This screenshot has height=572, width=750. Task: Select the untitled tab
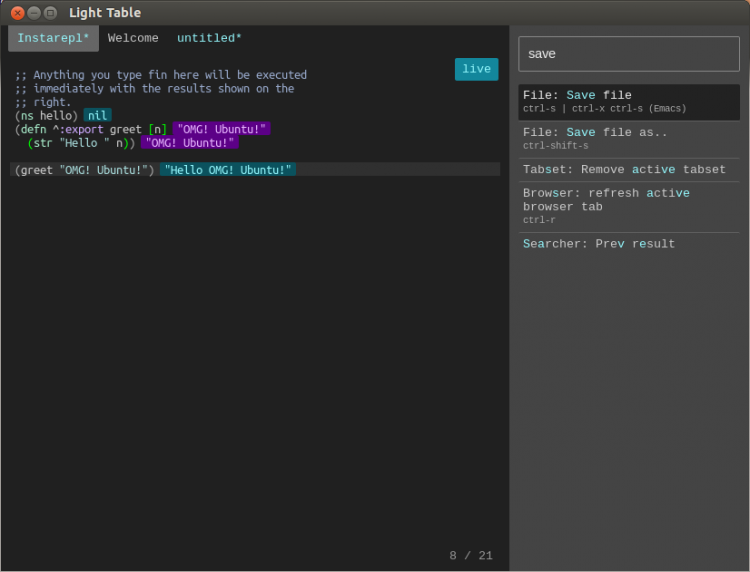(x=209, y=38)
